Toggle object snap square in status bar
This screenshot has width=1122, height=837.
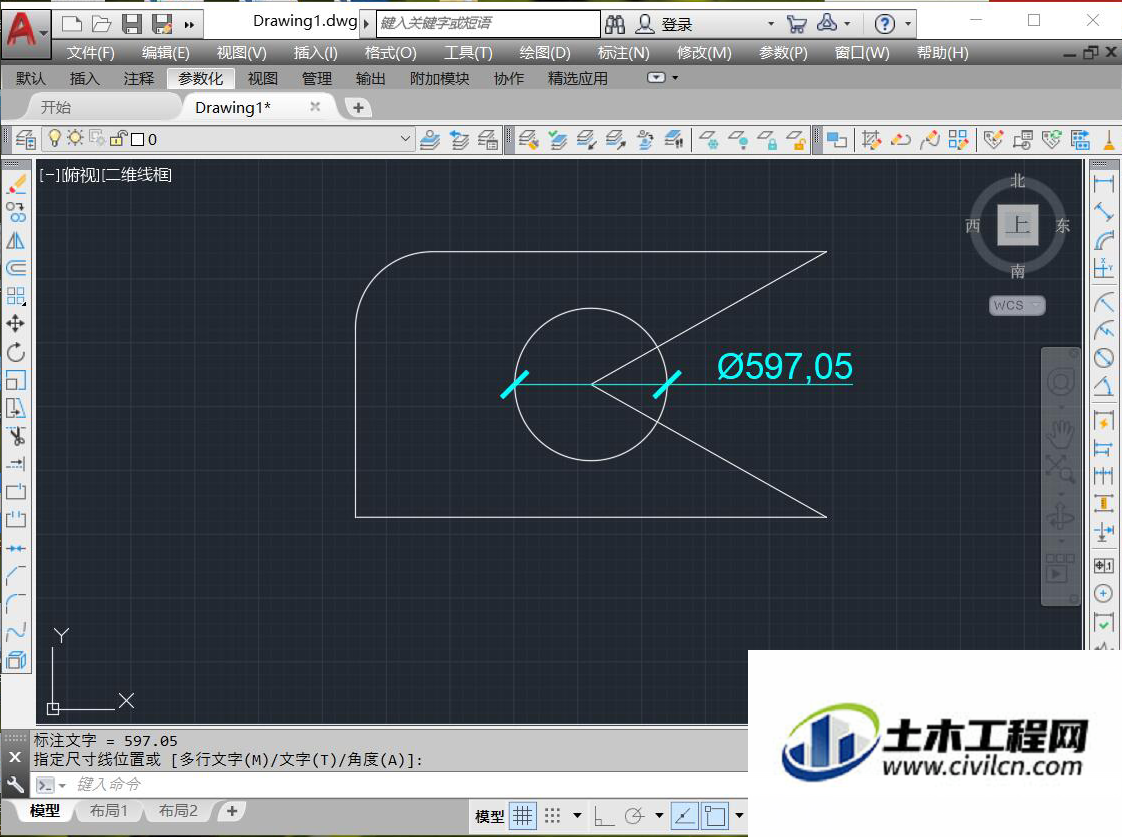[x=715, y=816]
